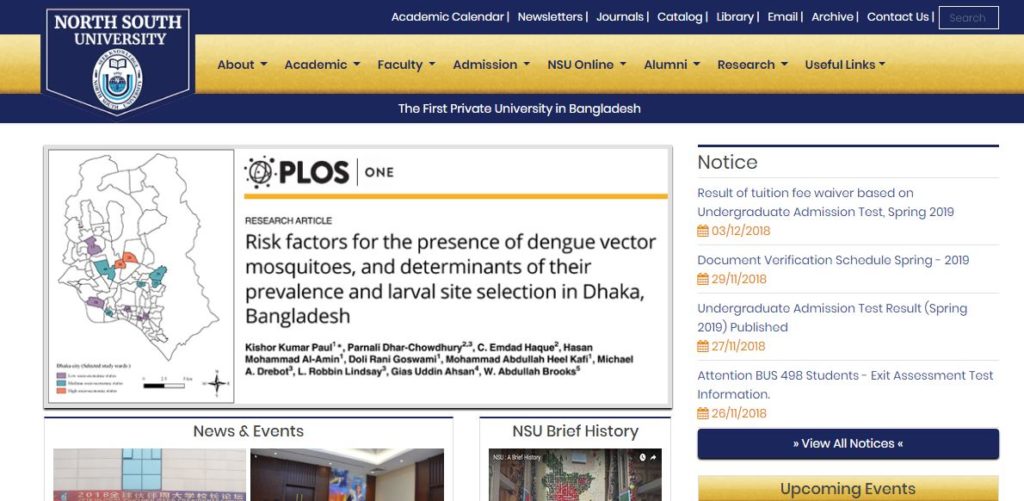1024x501 pixels.
Task: Open Undergraduate Admission Test Result notice
Action: point(832,317)
